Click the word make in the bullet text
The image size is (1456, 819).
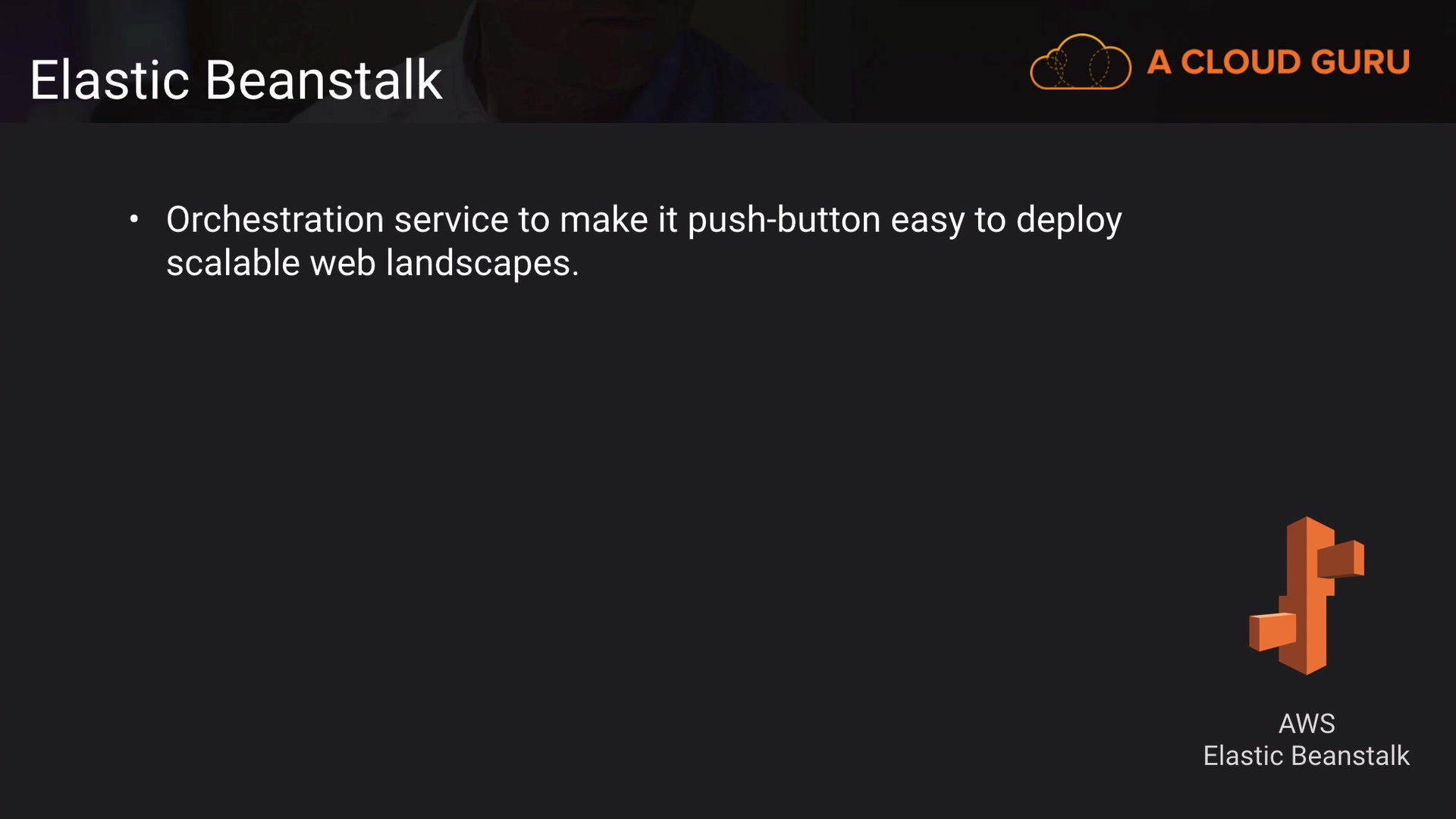[604, 220]
